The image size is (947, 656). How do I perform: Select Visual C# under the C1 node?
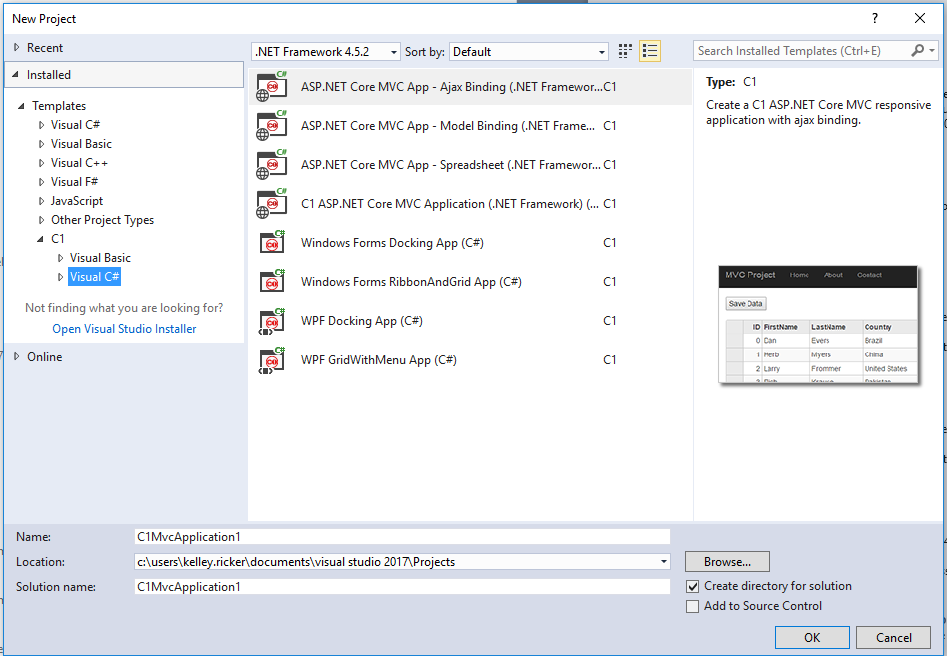click(x=95, y=277)
